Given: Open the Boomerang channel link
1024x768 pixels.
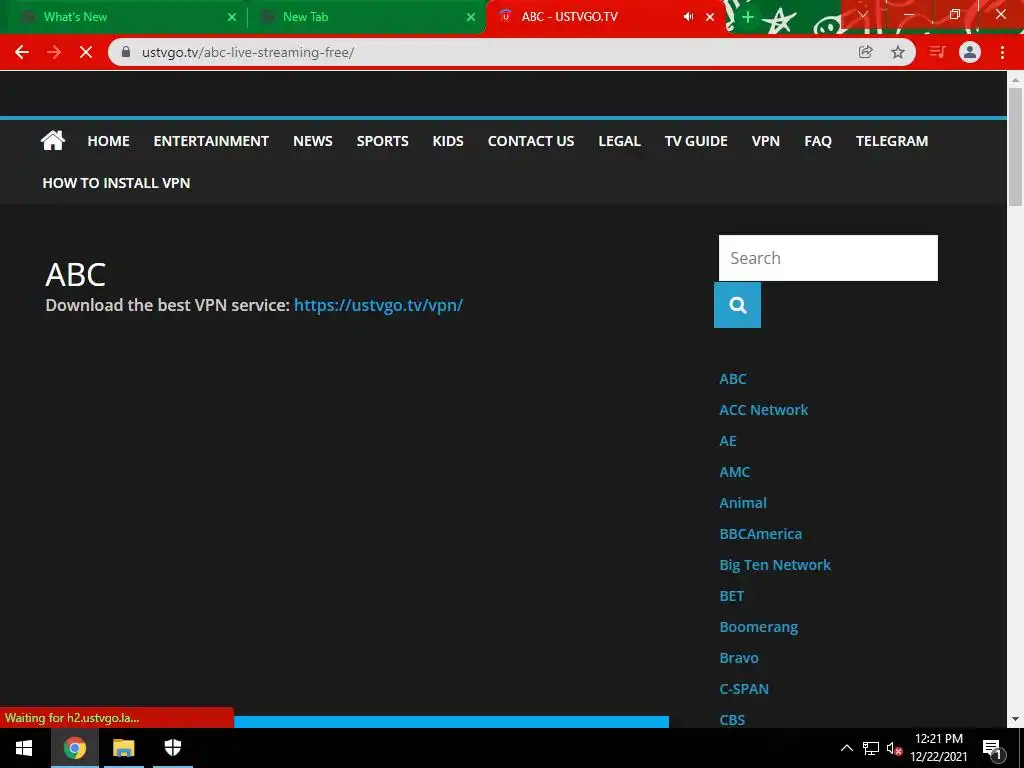Looking at the screenshot, I should click(759, 627).
